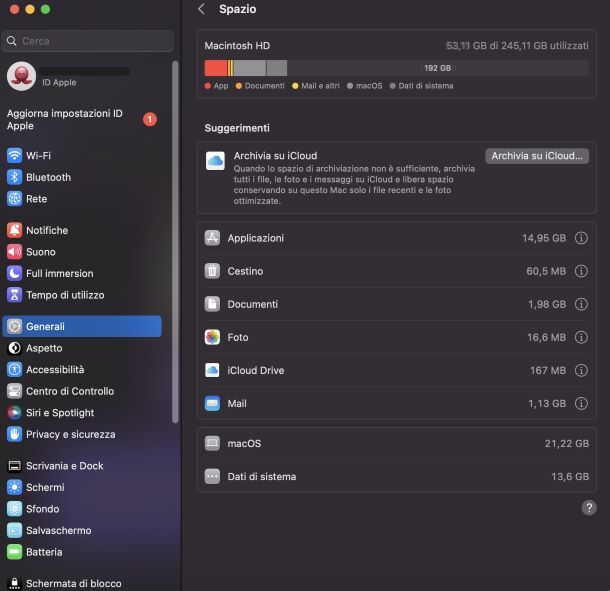Click the red App segment of storage bar
This screenshot has height=591, width=610.
[216, 68]
